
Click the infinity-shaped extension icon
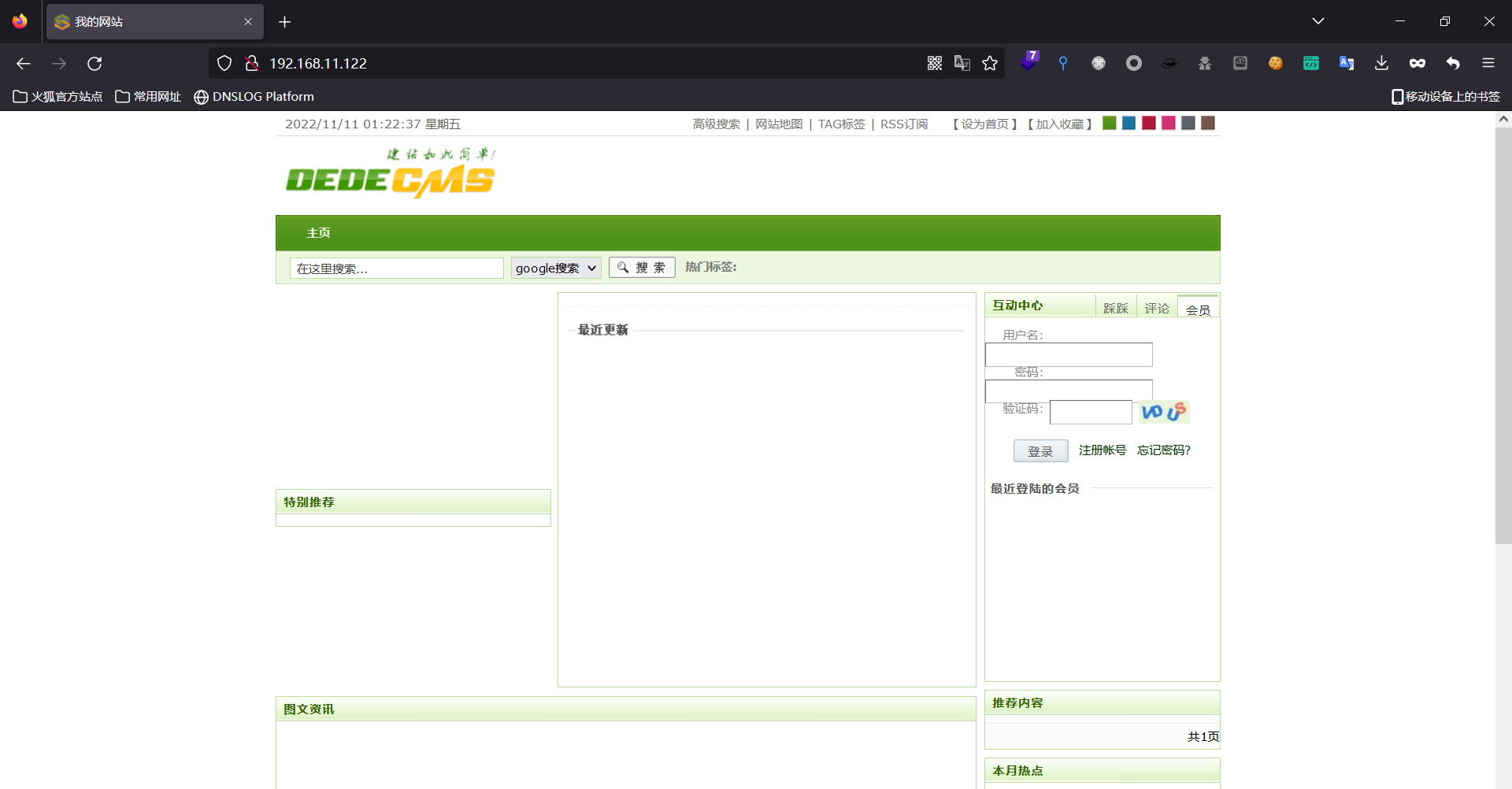[x=1417, y=63]
